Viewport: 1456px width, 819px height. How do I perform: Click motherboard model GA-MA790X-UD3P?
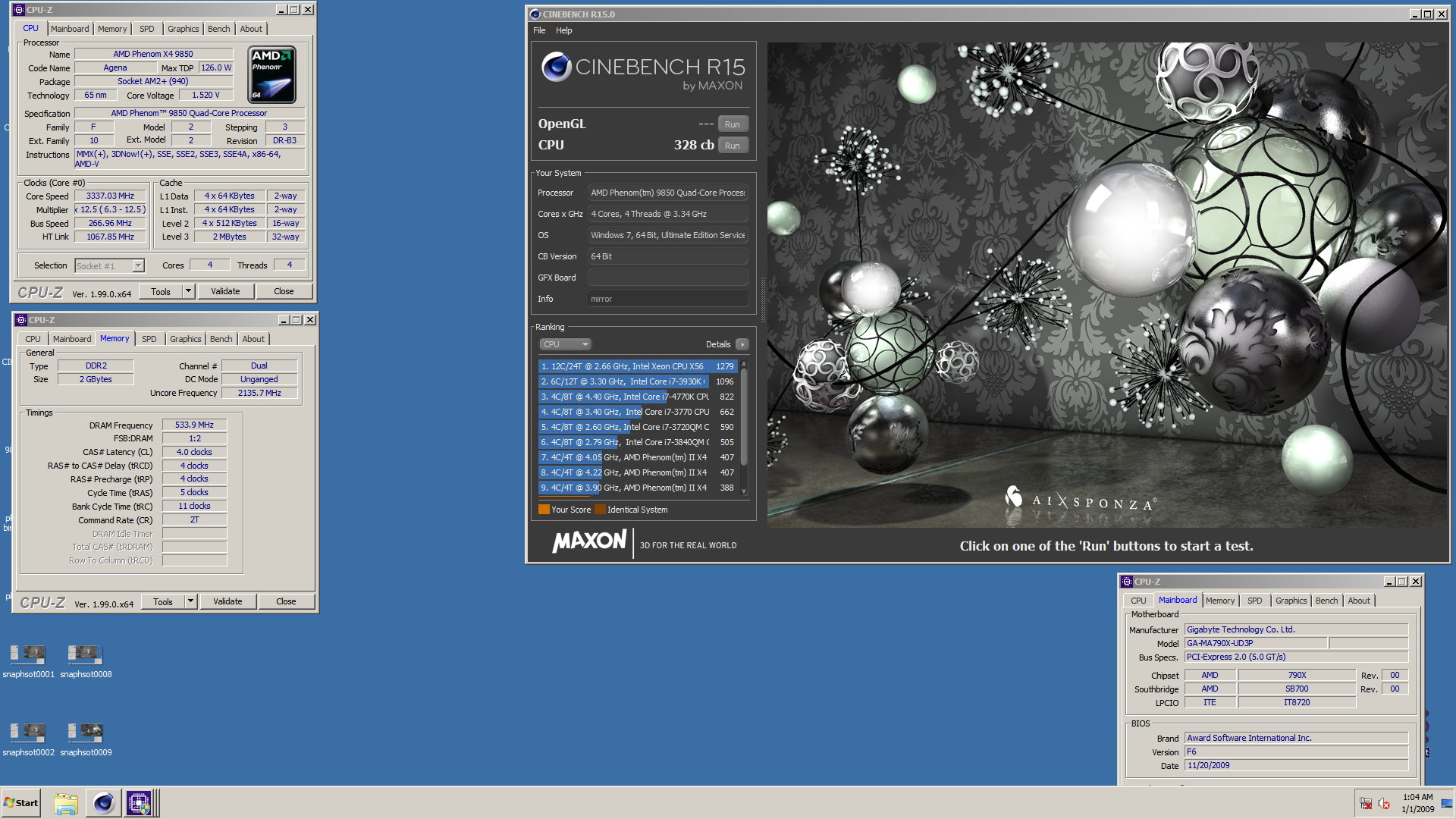point(1256,643)
